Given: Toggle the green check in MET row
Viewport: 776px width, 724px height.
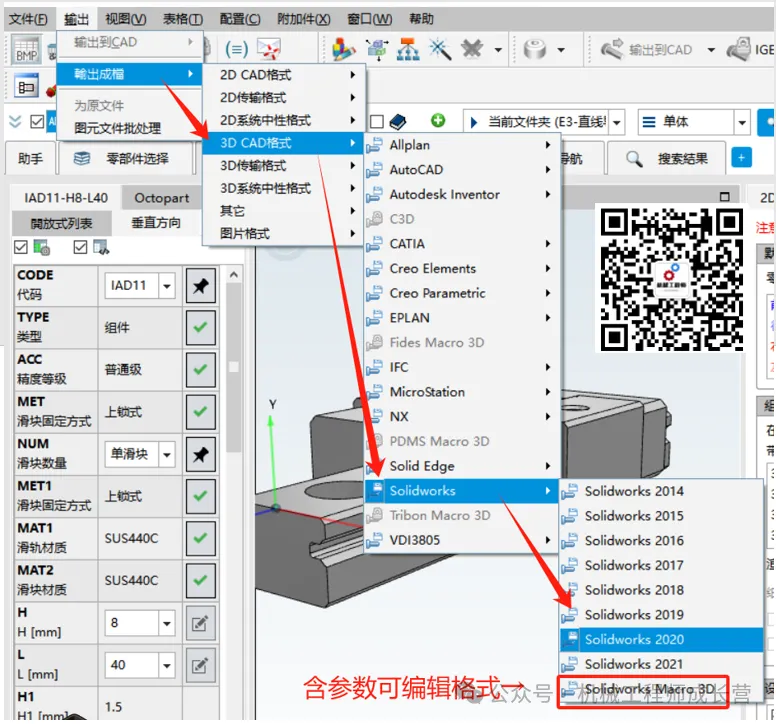Looking at the screenshot, I should pos(200,412).
